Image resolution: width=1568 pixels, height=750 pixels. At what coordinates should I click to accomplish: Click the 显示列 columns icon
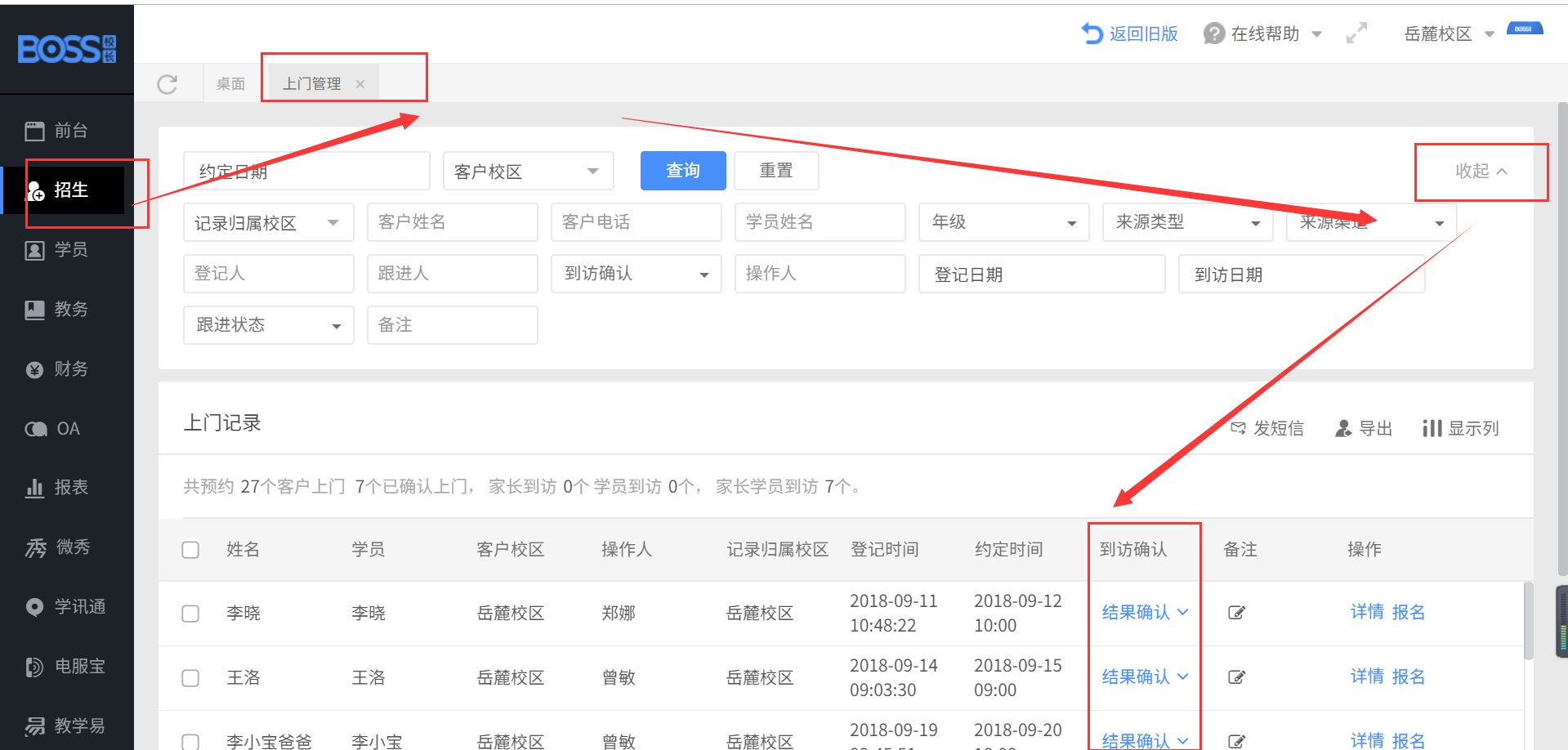click(x=1432, y=428)
